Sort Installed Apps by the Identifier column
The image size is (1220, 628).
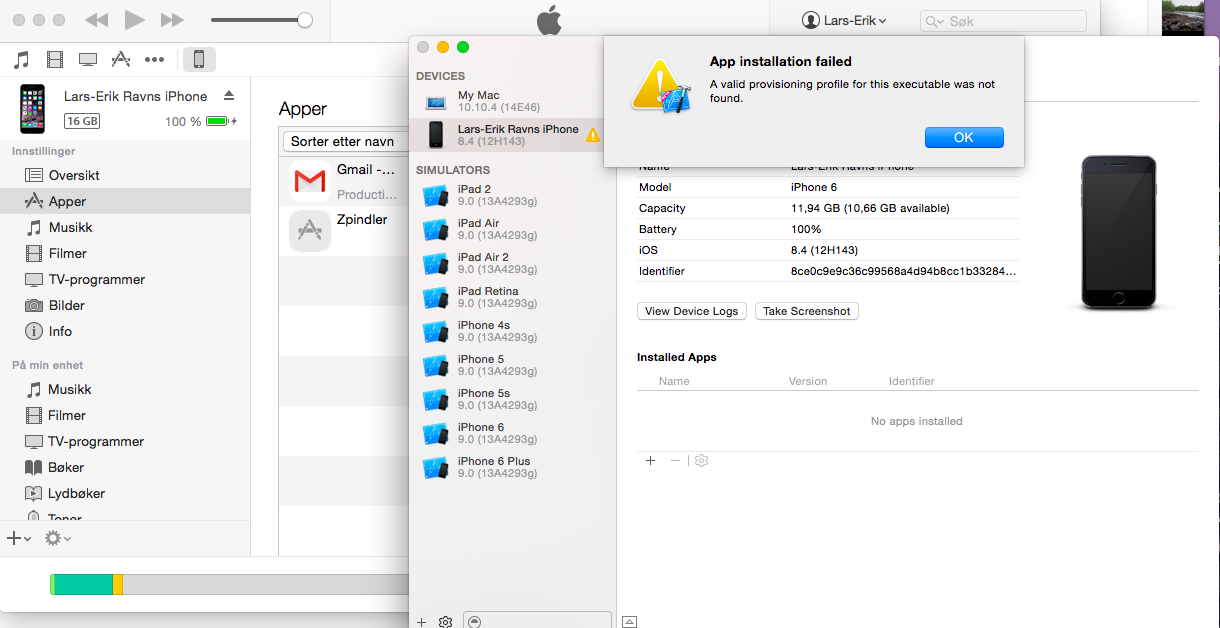click(x=912, y=381)
